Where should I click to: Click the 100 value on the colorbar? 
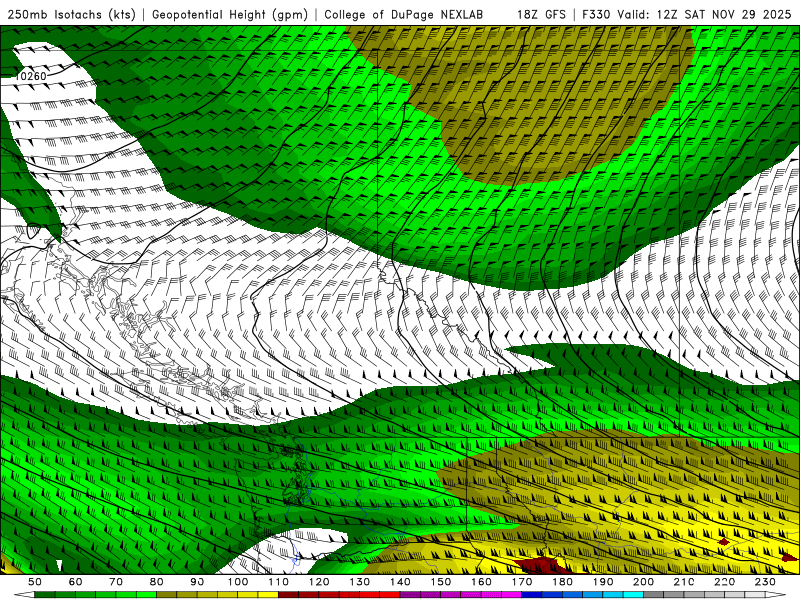[x=238, y=582]
